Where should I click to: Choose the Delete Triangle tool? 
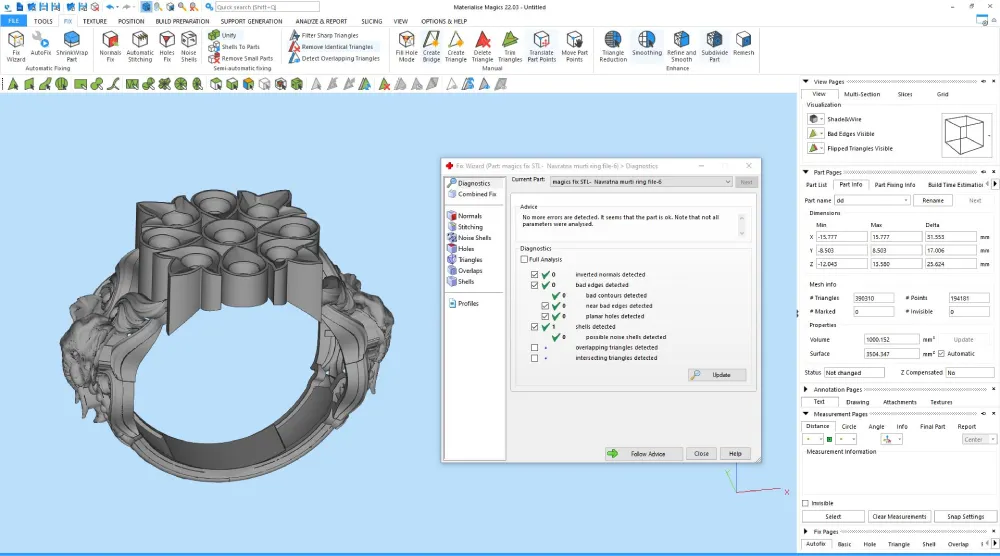[x=483, y=47]
